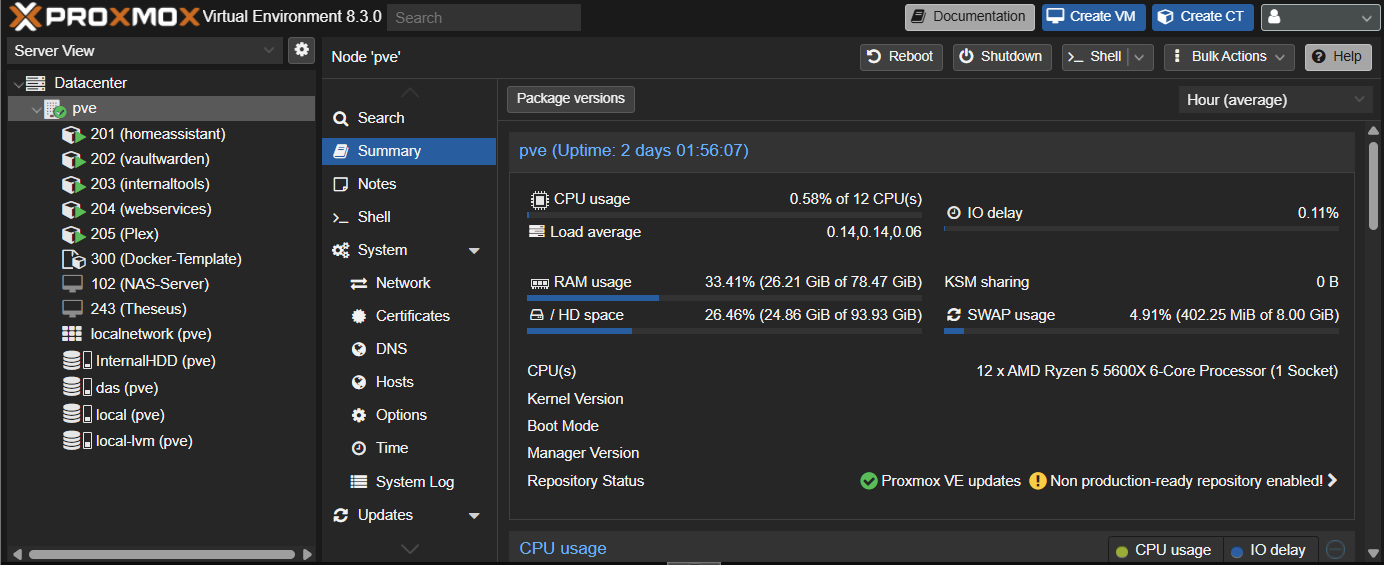Click the clock icon next to IO delay
This screenshot has height=565, width=1384.
(953, 213)
